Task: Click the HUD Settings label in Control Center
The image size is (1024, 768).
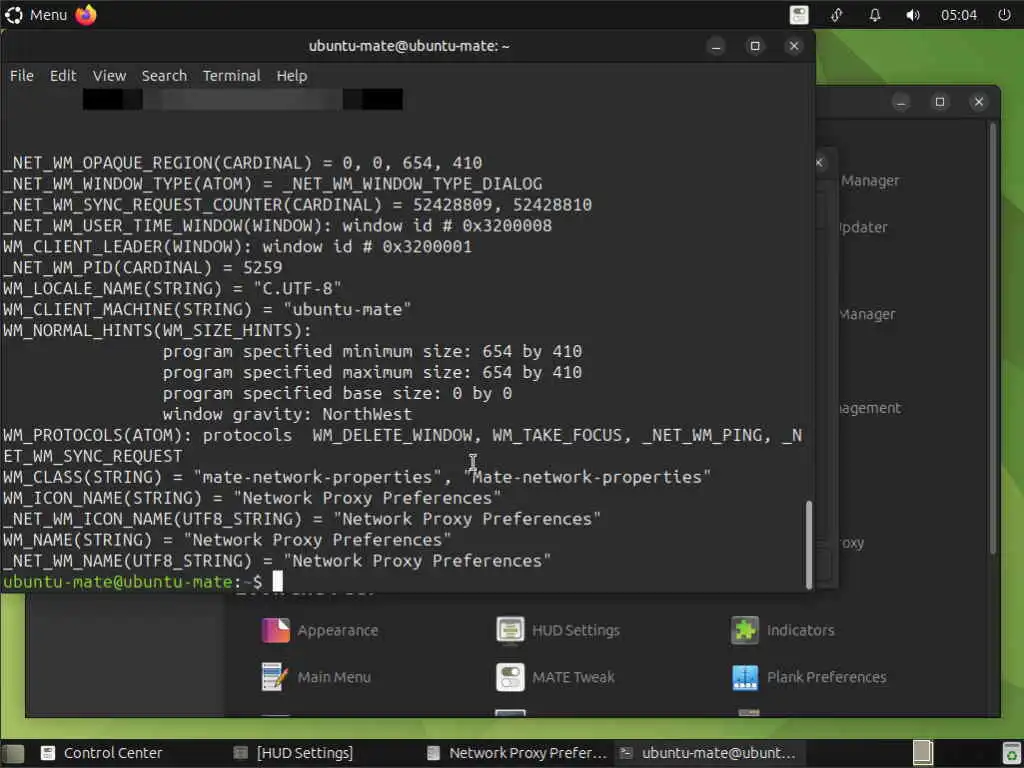Action: tap(575, 630)
